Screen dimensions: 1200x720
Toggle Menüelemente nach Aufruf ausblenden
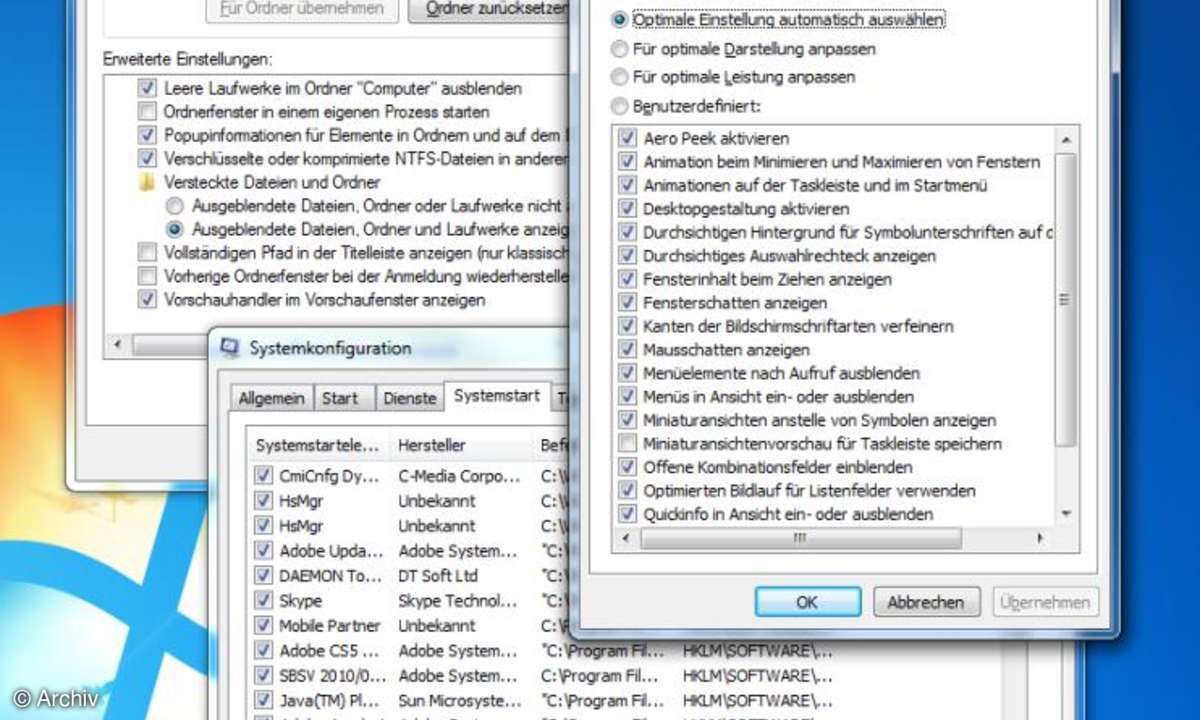pyautogui.click(x=627, y=373)
